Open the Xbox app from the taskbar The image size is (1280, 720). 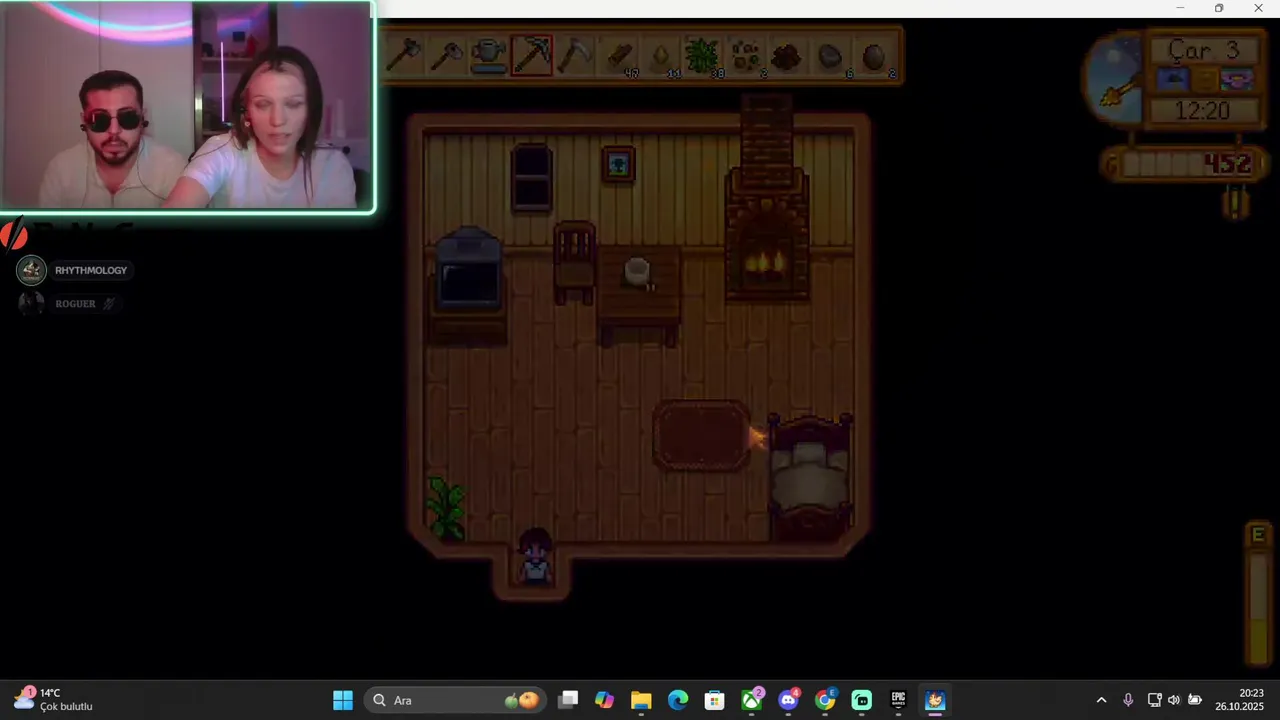click(x=751, y=700)
